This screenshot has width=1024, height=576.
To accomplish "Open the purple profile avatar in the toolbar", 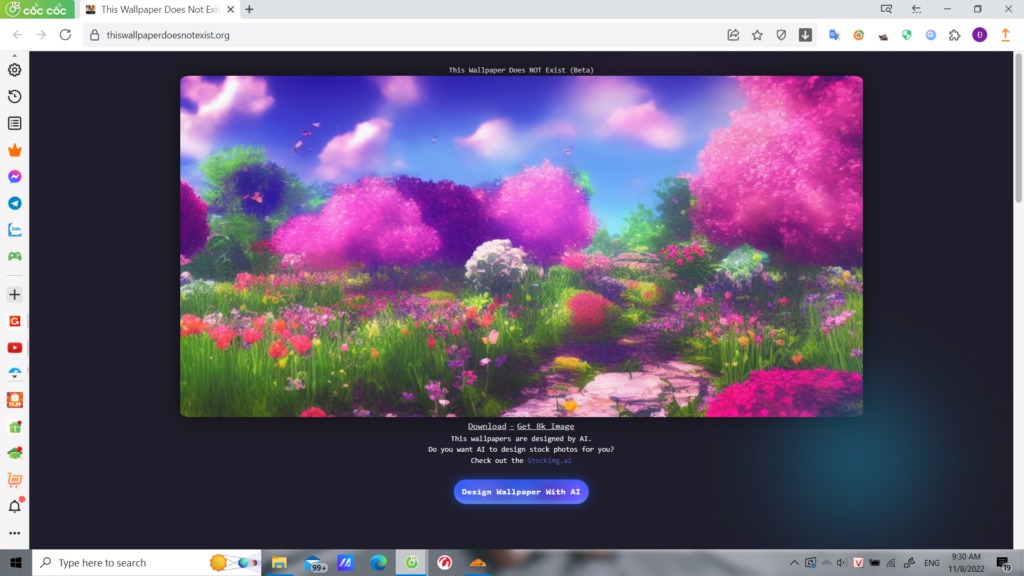I will coord(979,34).
